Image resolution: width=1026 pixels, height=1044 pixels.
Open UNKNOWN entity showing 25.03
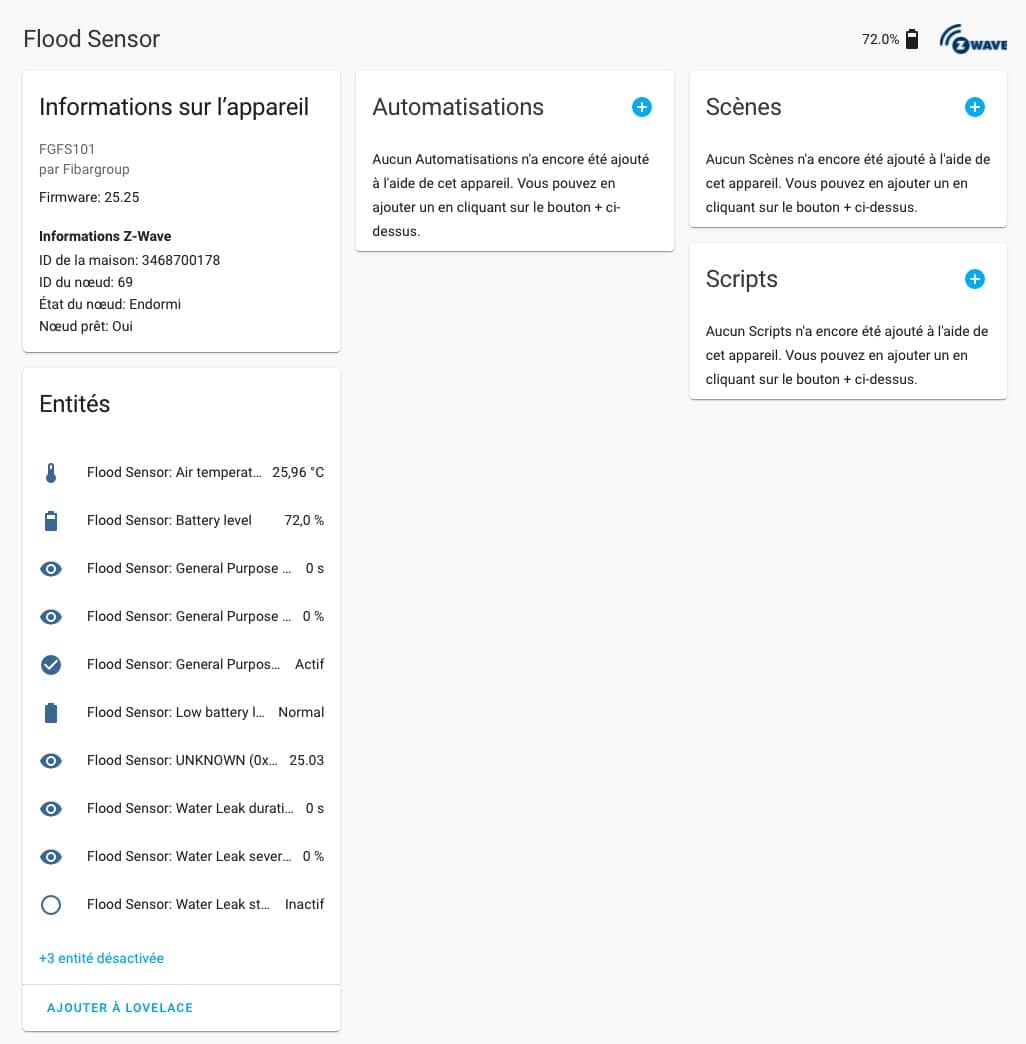coord(181,760)
